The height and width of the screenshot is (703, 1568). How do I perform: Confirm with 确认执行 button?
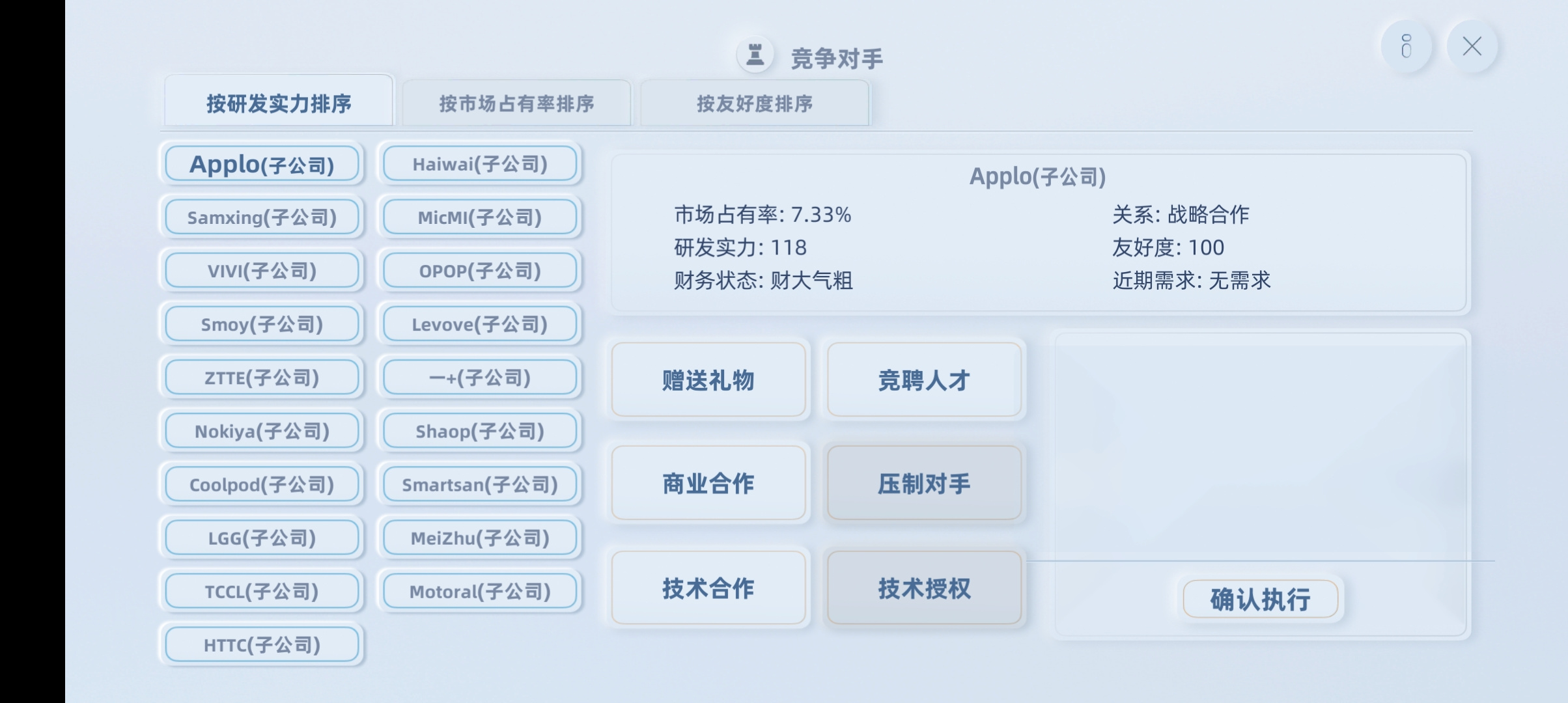[x=1261, y=599]
